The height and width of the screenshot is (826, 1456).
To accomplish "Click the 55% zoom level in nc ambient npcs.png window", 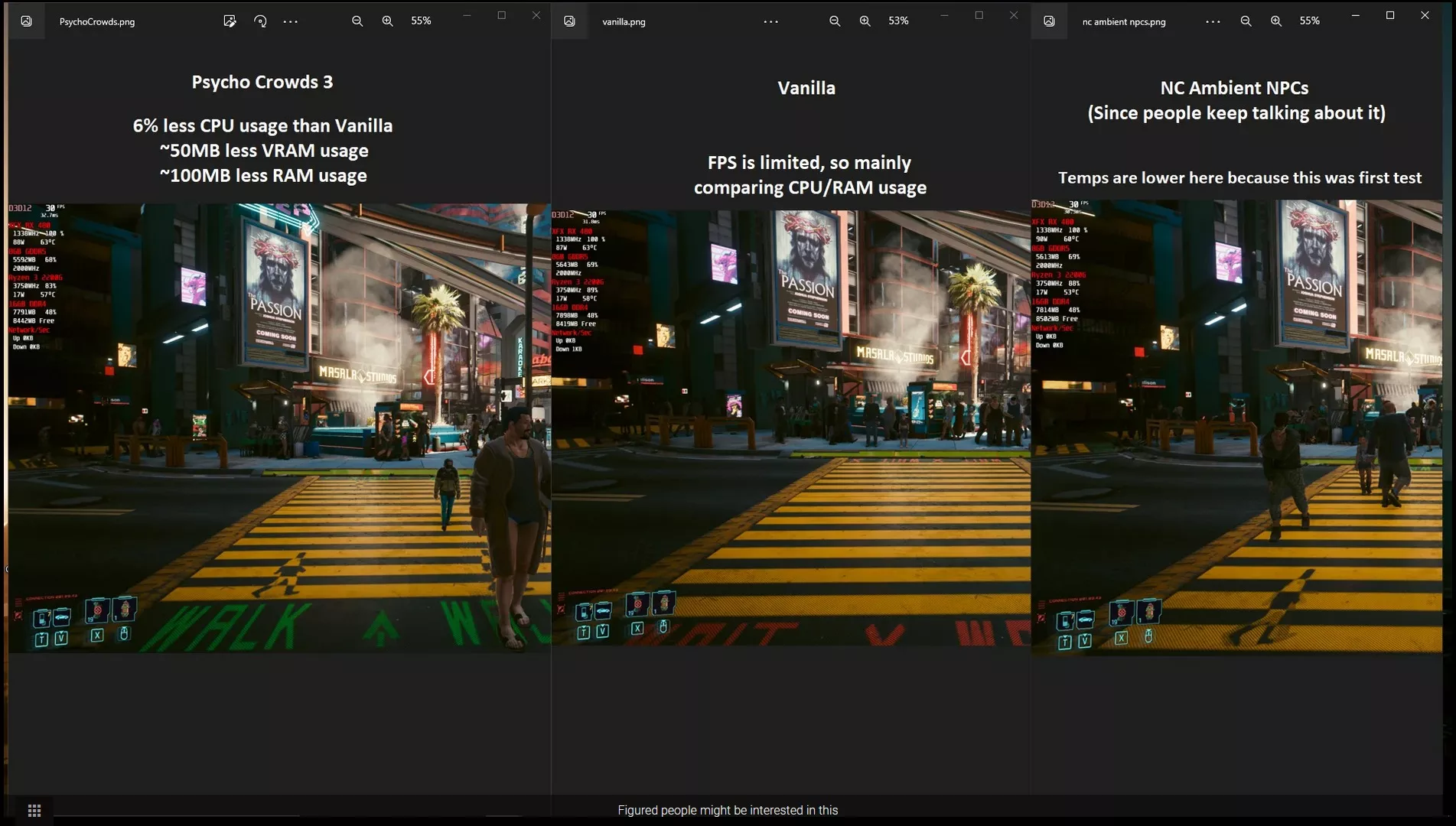I will tap(1309, 21).
